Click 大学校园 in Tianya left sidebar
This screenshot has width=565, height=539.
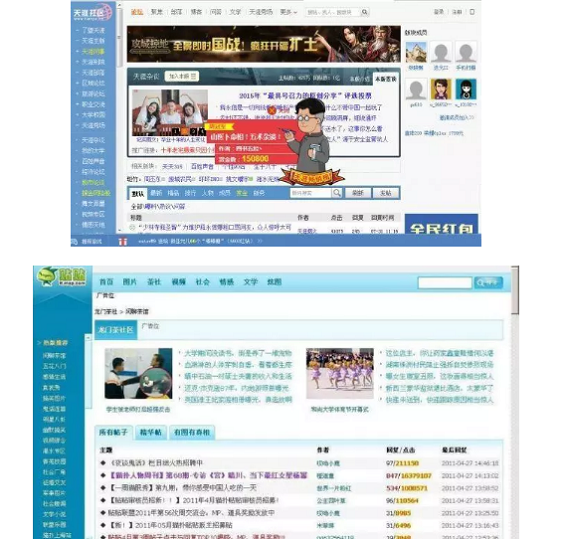tap(93, 115)
